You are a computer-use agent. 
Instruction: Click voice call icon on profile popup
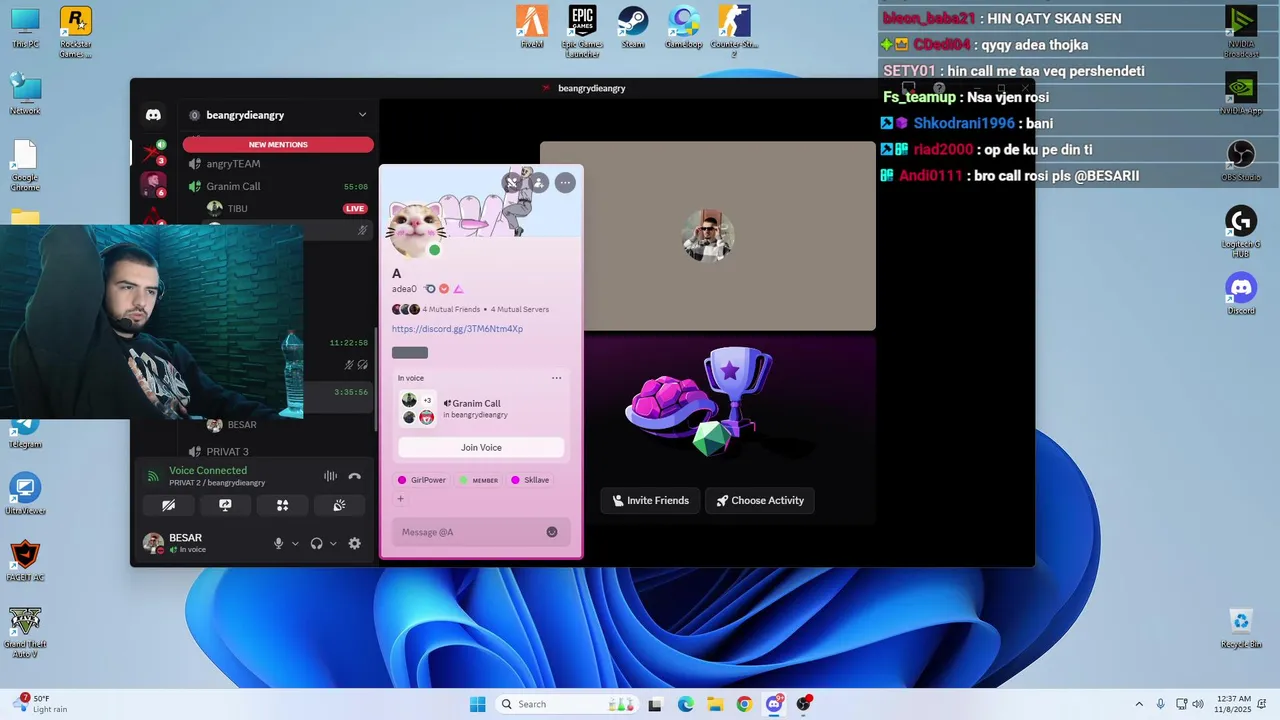pyautogui.click(x=512, y=182)
